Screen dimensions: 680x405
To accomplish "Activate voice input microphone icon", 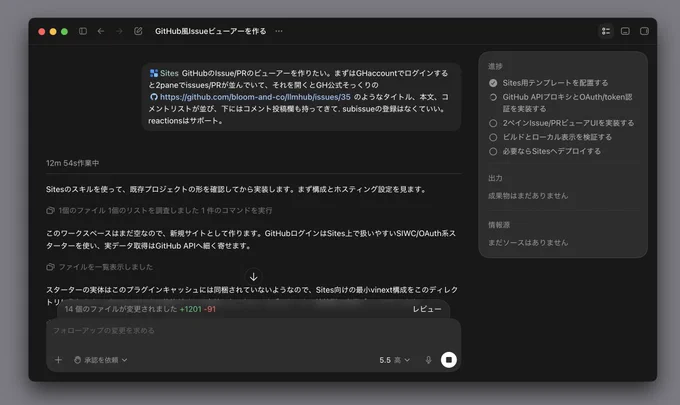I will click(428, 360).
